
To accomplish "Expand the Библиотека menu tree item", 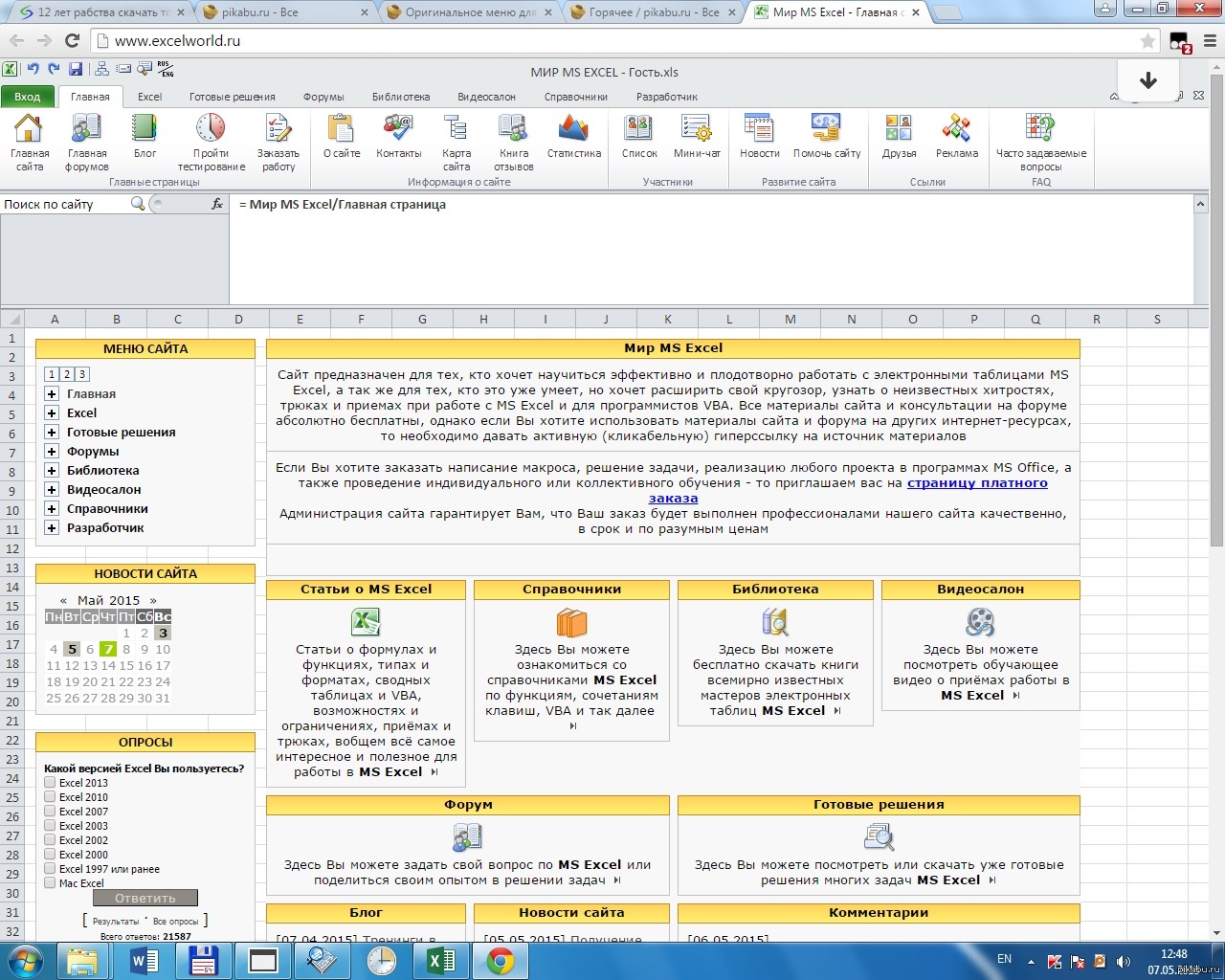I will pos(52,470).
